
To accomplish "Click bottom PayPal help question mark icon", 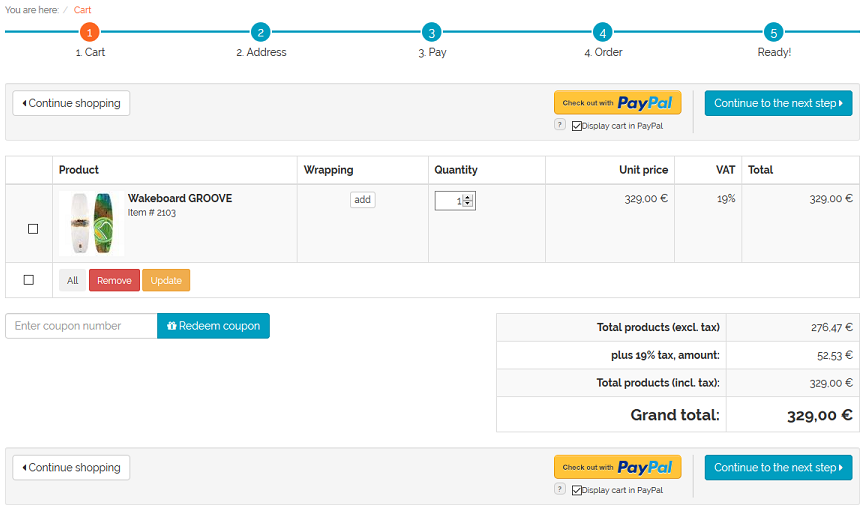I will coord(560,489).
